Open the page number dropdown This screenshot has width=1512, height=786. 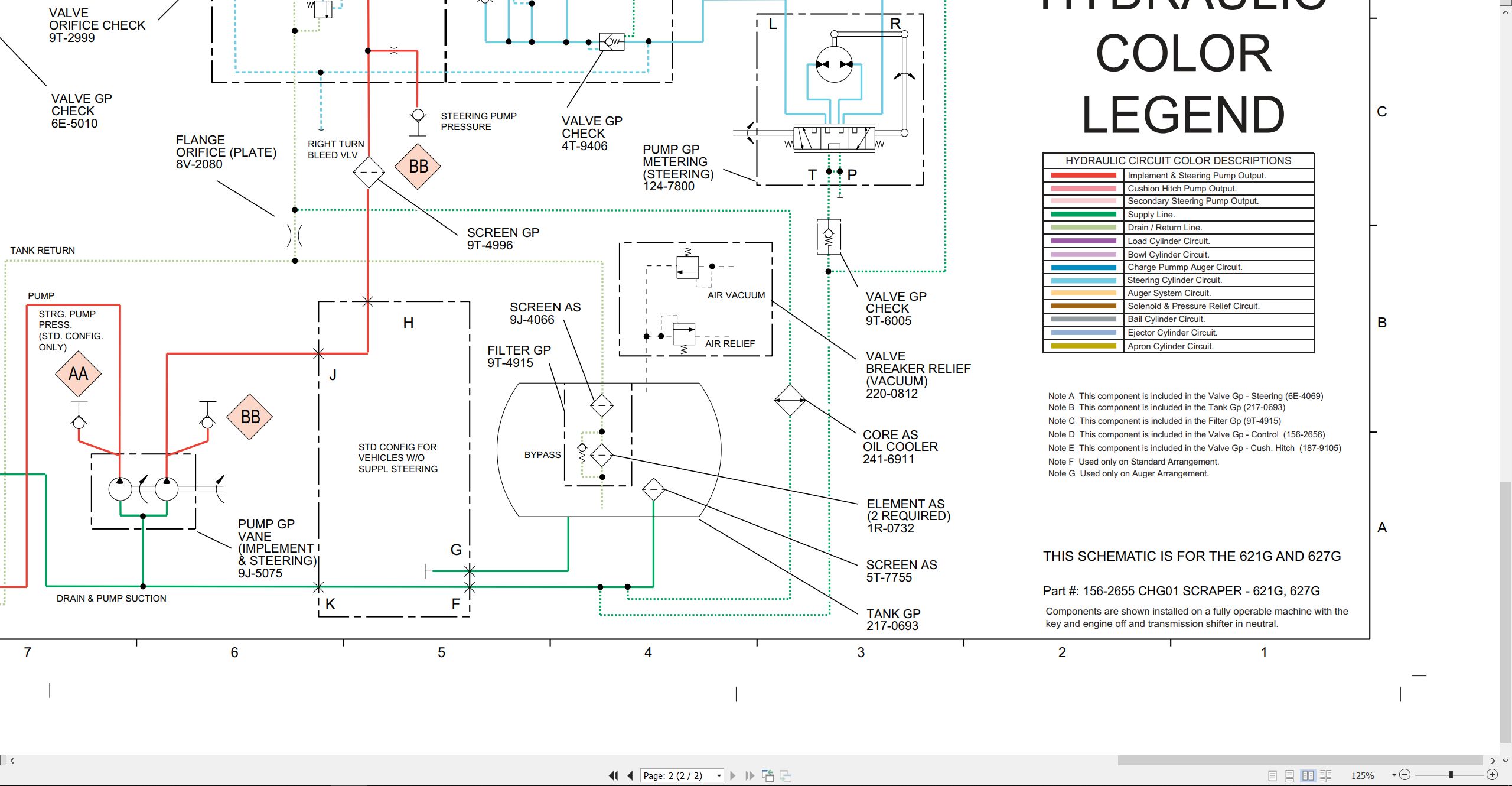point(719,776)
